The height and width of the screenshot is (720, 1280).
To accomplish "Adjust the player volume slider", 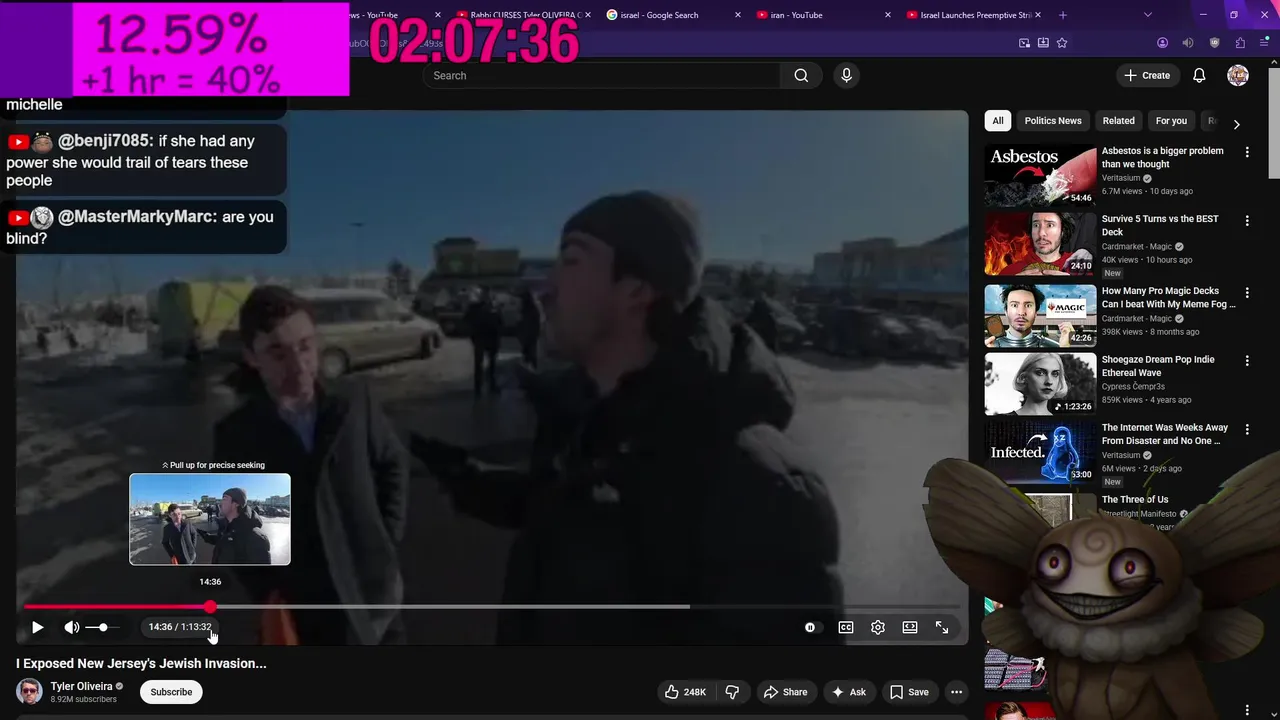I will click(x=102, y=627).
